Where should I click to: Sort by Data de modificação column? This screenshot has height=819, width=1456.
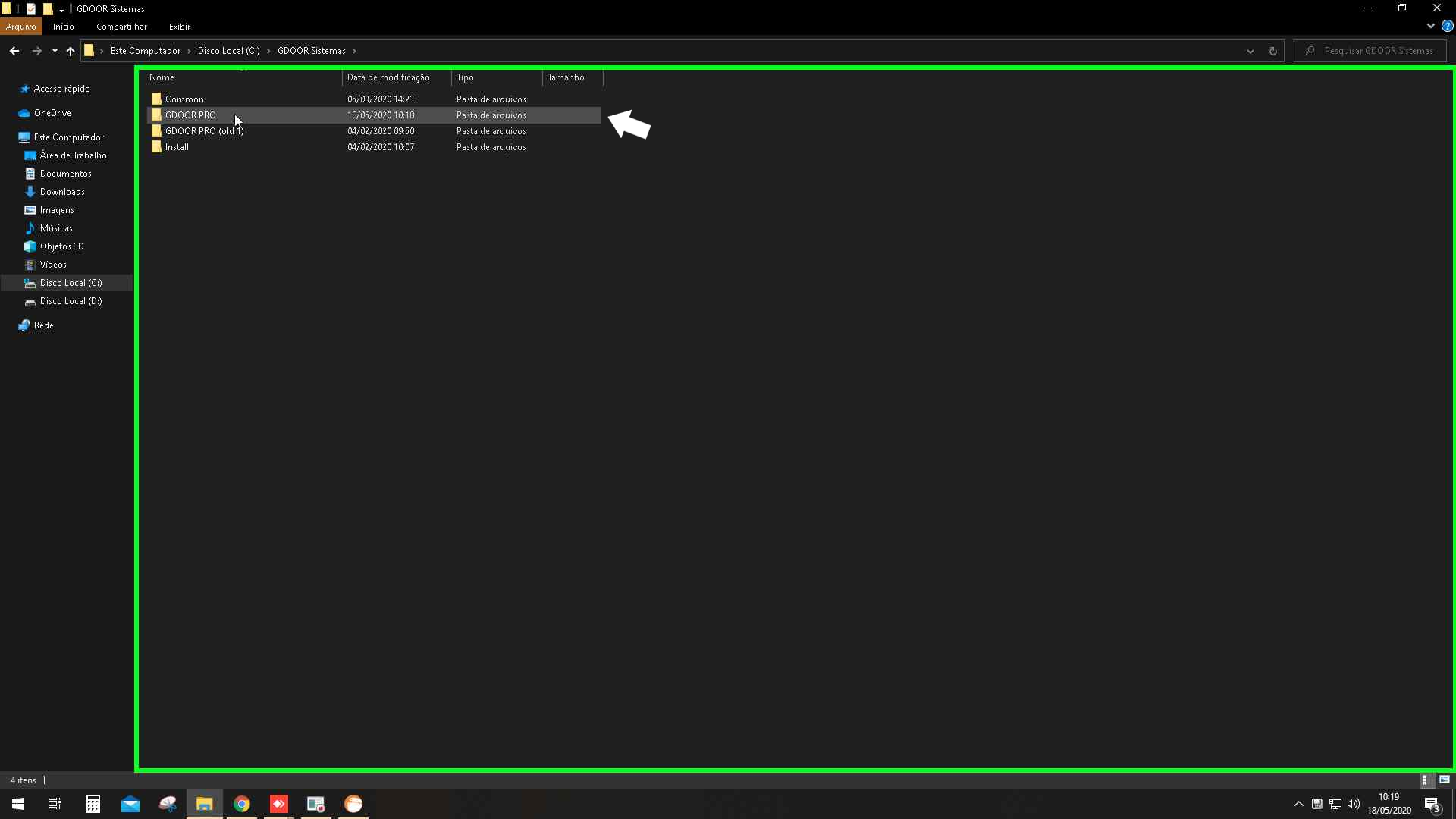tap(388, 77)
